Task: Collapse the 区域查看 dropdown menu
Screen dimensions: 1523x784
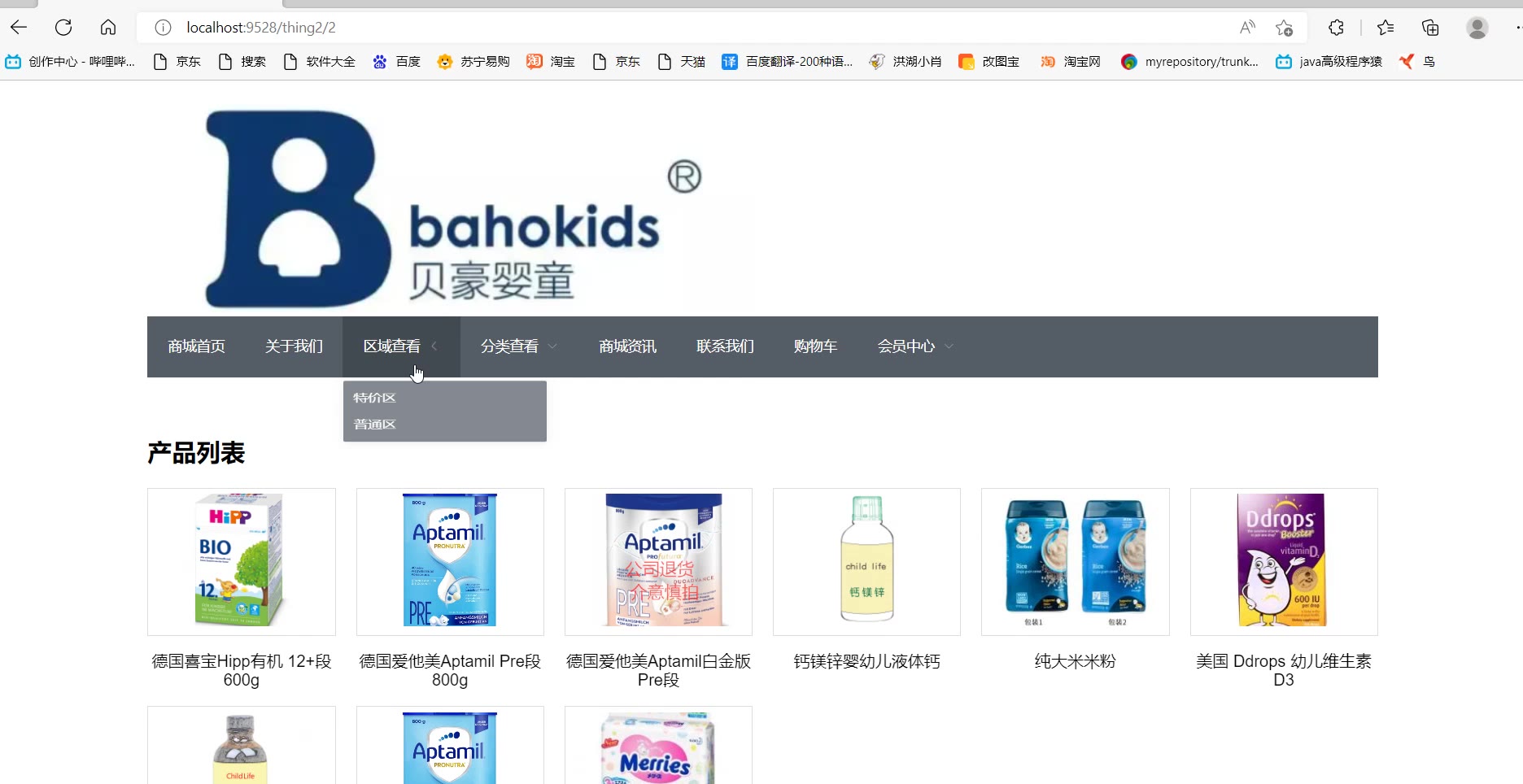Action: [x=401, y=346]
